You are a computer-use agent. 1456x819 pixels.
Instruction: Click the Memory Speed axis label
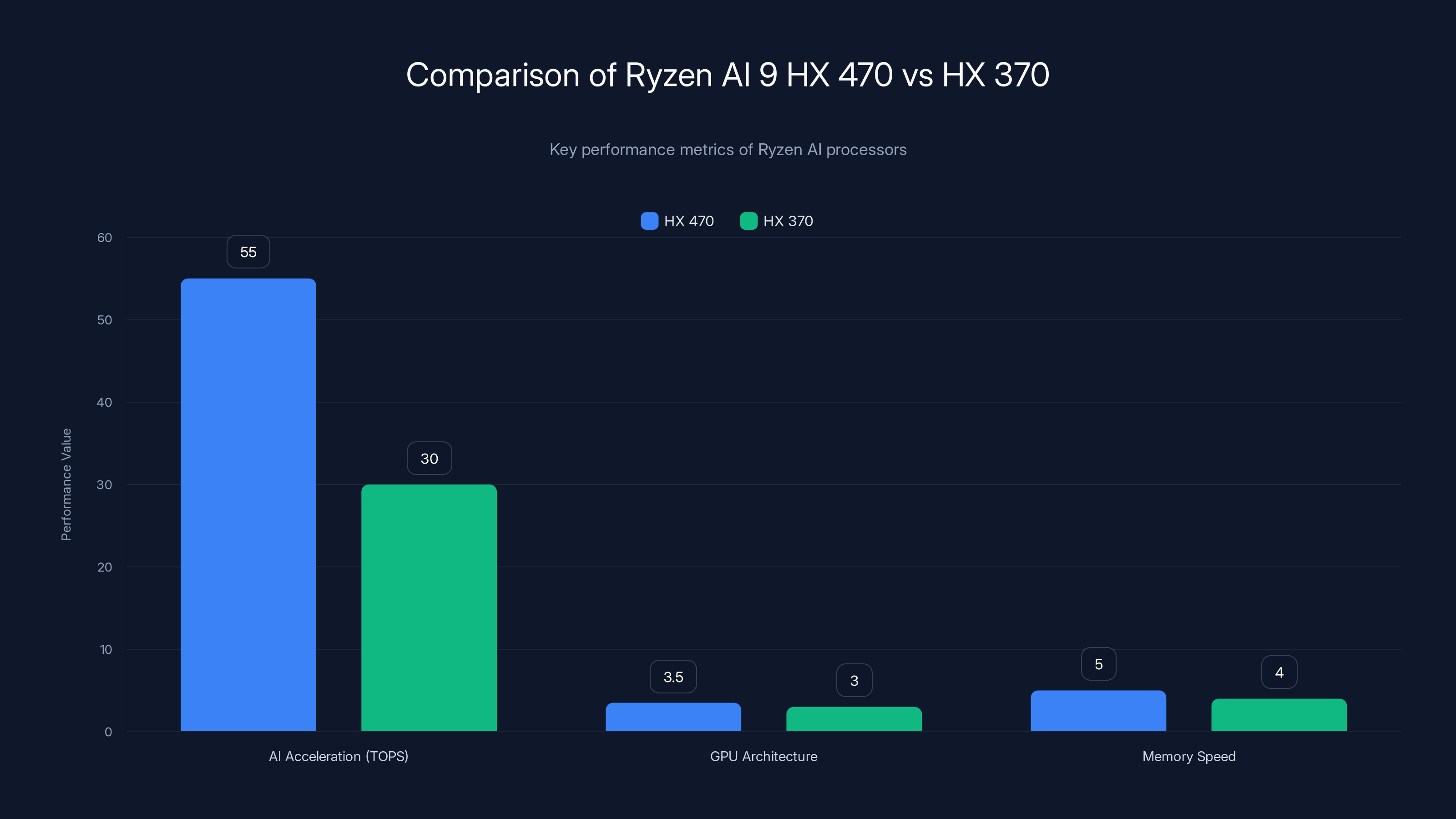tap(1188, 756)
